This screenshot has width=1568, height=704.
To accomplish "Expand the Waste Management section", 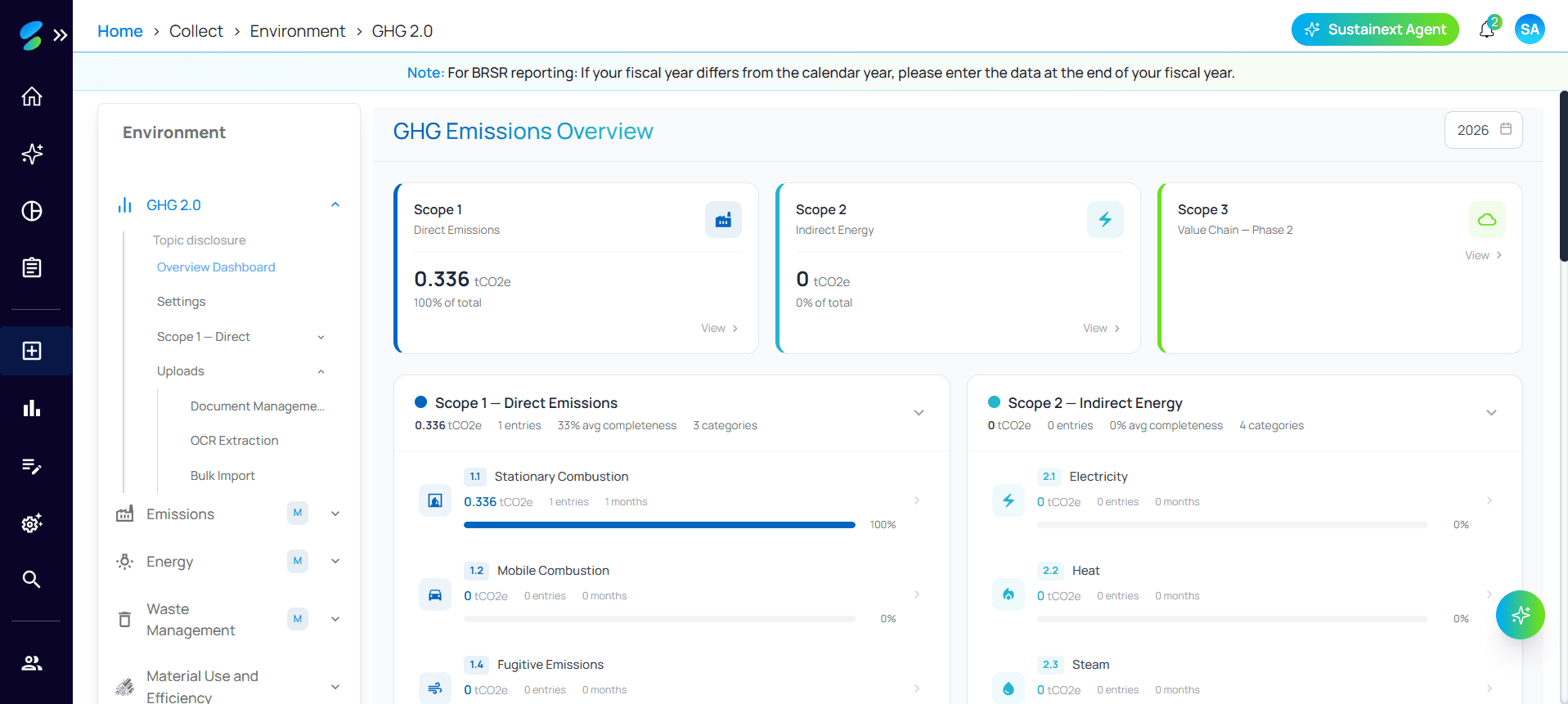I will click(335, 619).
